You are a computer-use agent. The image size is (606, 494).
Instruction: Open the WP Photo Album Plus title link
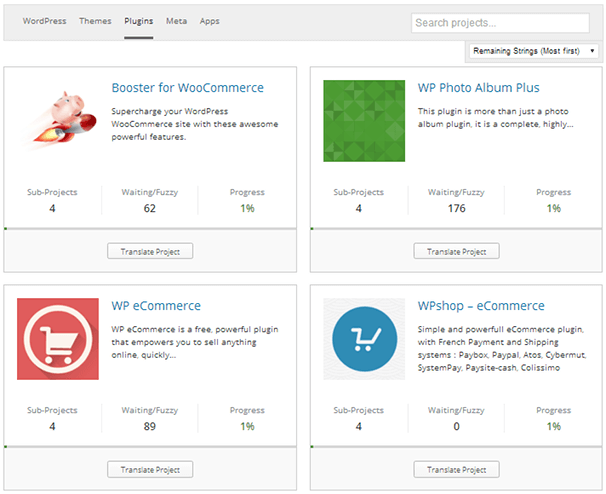pos(478,88)
